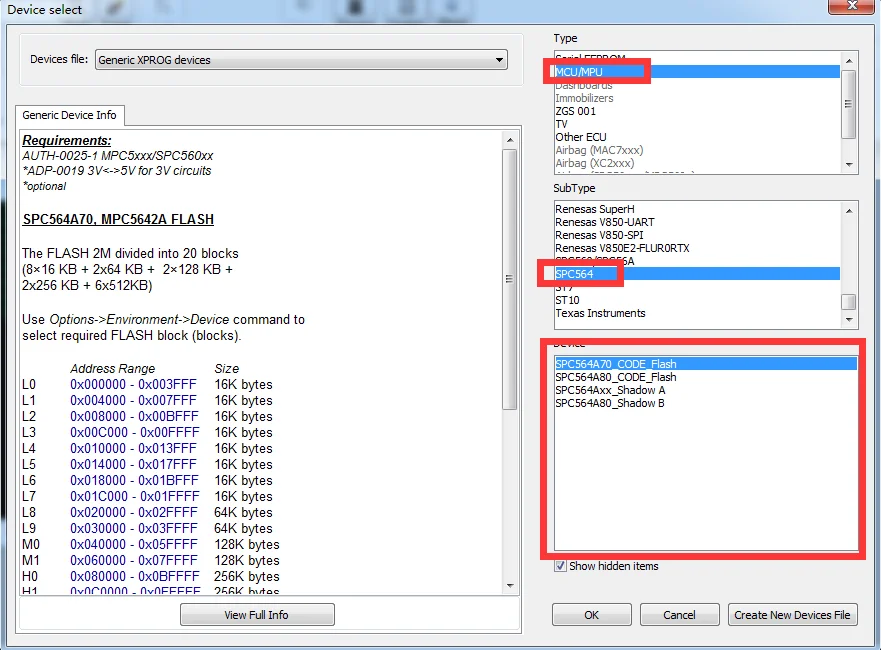Click the SPC564A70, MPC5642A FLASH heading

pos(118,219)
